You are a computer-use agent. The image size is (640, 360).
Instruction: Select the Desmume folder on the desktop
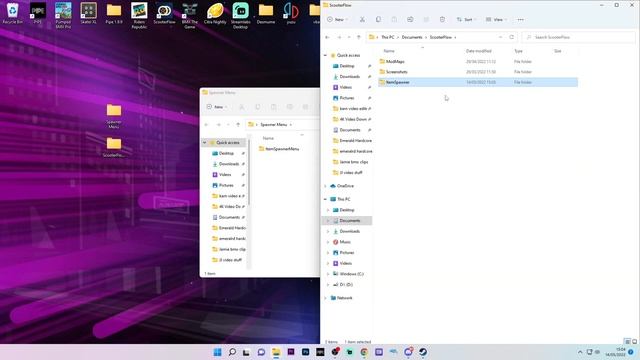tap(266, 13)
